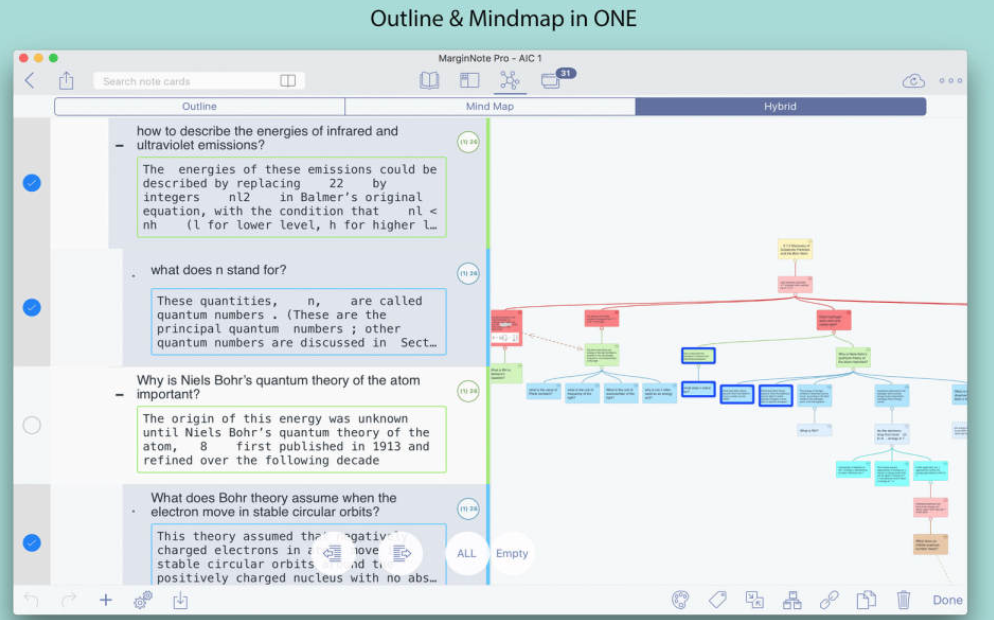Redo action arrow
Image resolution: width=994 pixels, height=620 pixels.
[68, 599]
